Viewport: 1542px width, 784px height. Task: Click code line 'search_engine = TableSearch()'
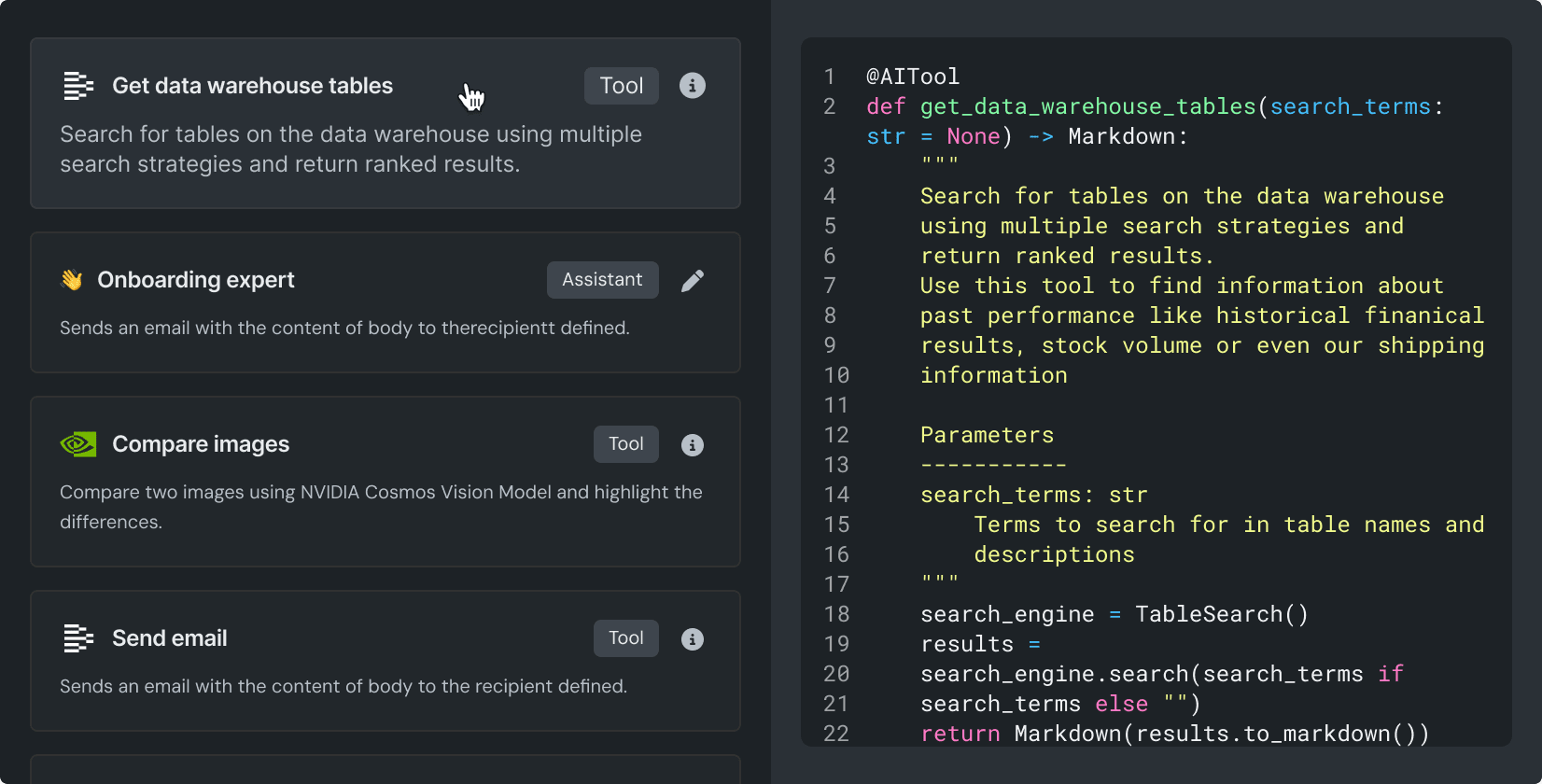point(1114,614)
